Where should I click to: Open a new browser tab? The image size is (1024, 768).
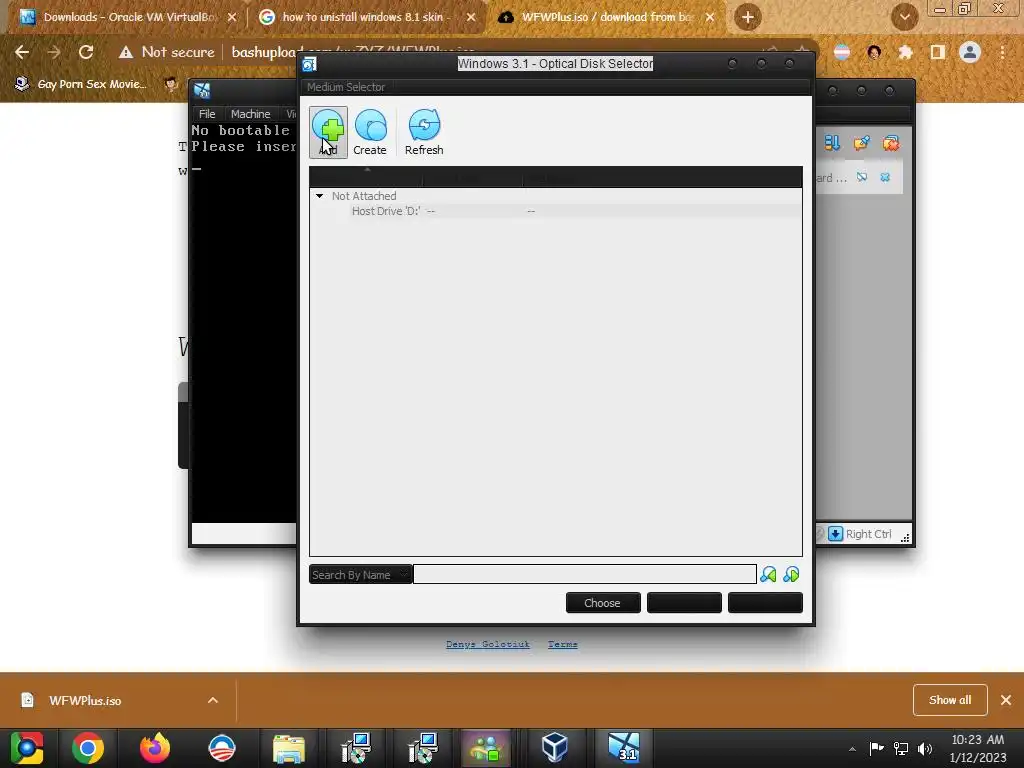[x=748, y=17]
